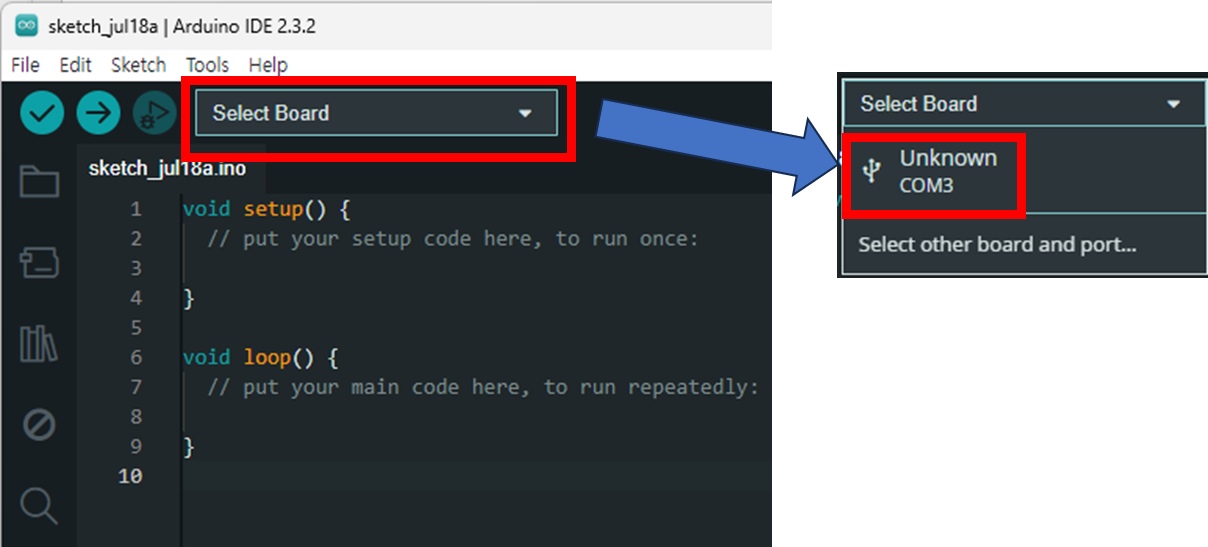Open the Library Manager panel

point(39,344)
